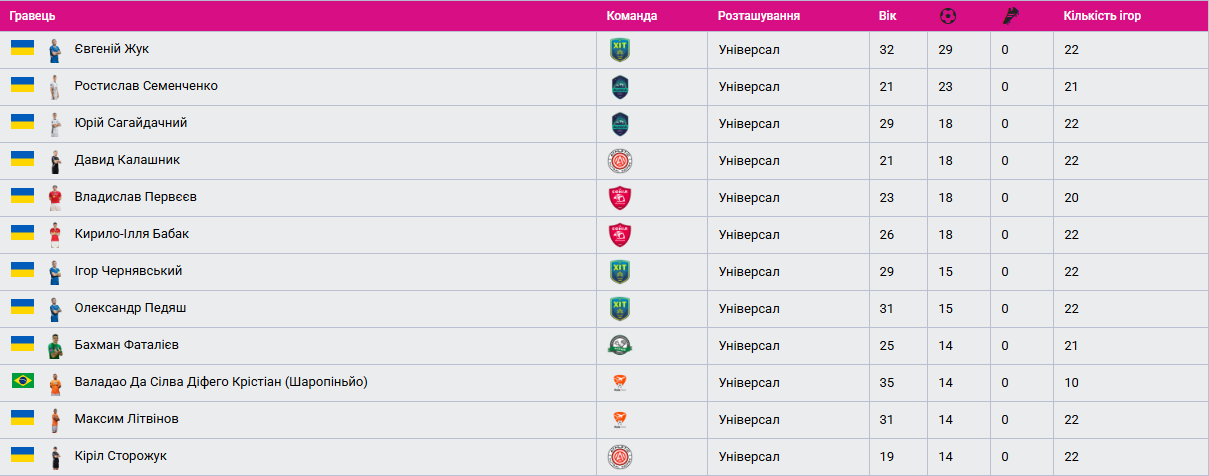This screenshot has width=1209, height=476.
Task: Click the Brazil flag icon
Action: [22, 381]
